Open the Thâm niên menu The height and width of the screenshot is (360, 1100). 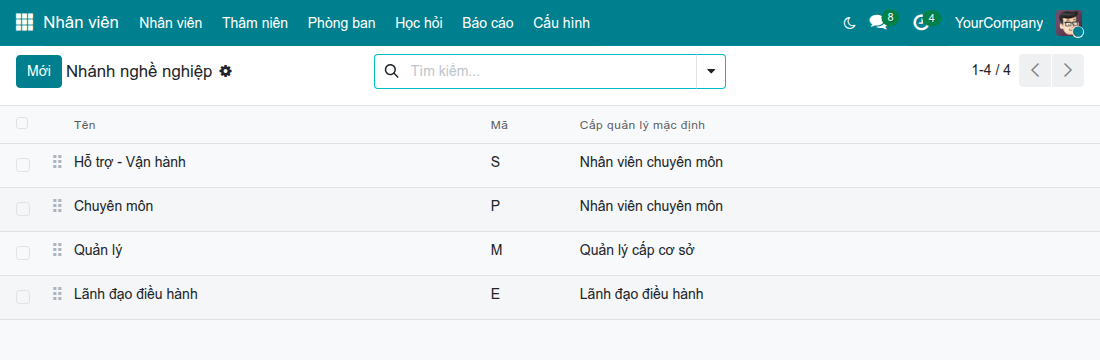(x=255, y=23)
